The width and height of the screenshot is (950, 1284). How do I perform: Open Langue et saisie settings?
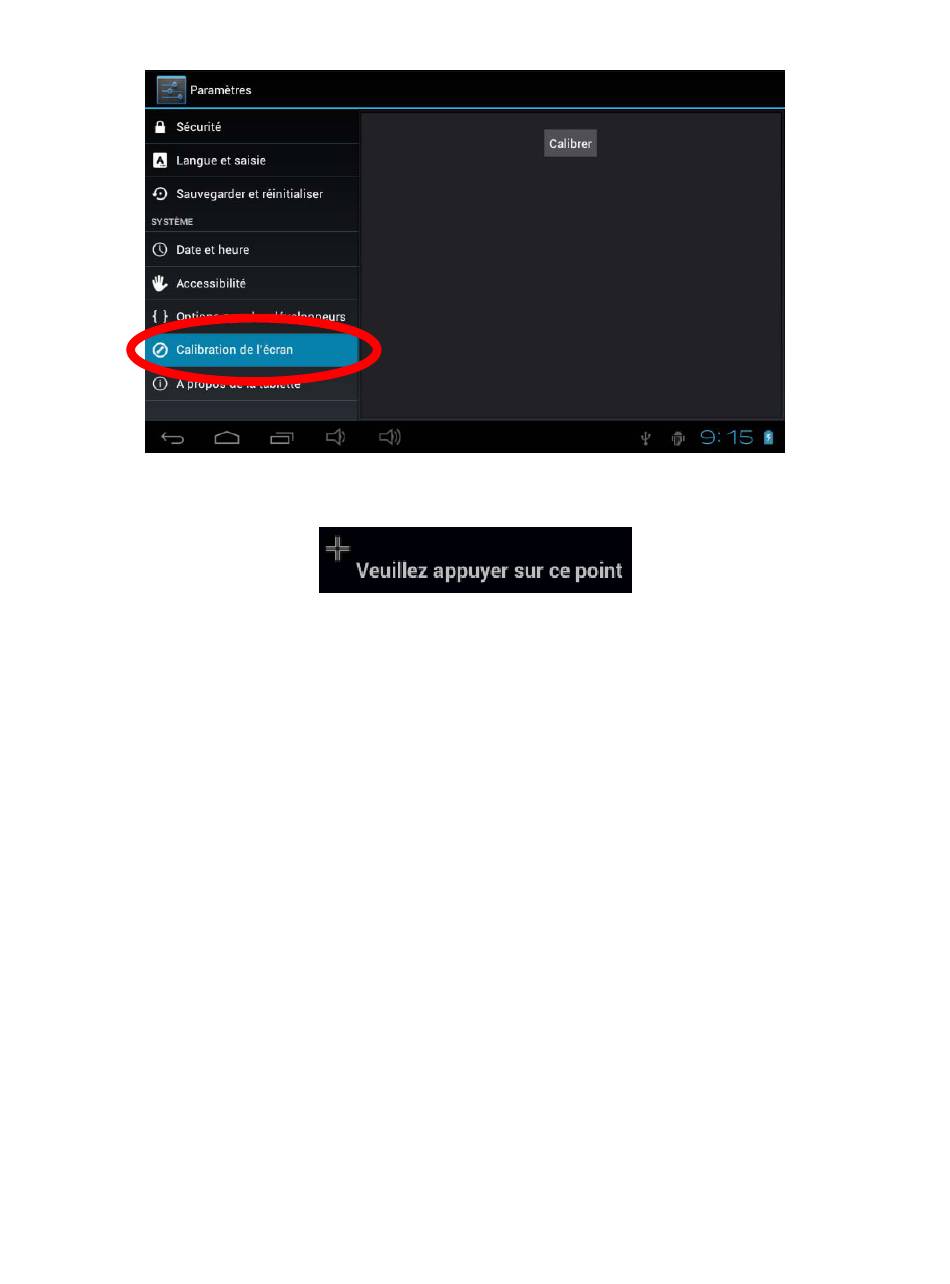coord(252,160)
